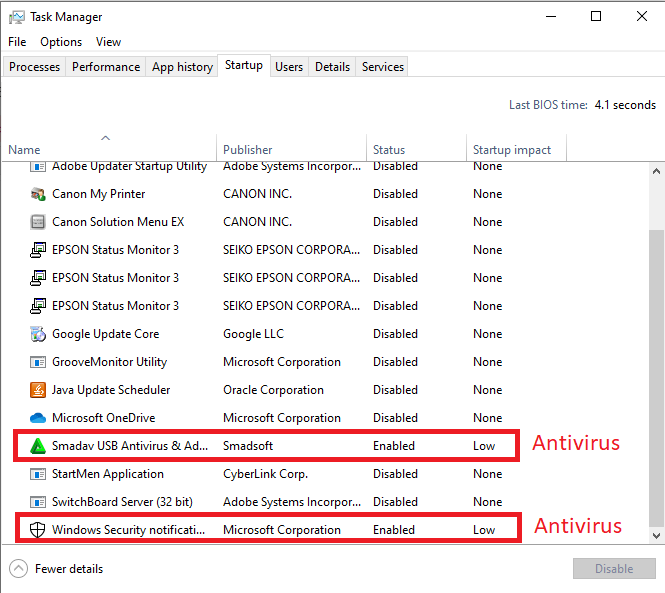
Task: Open the Options menu
Action: [61, 42]
